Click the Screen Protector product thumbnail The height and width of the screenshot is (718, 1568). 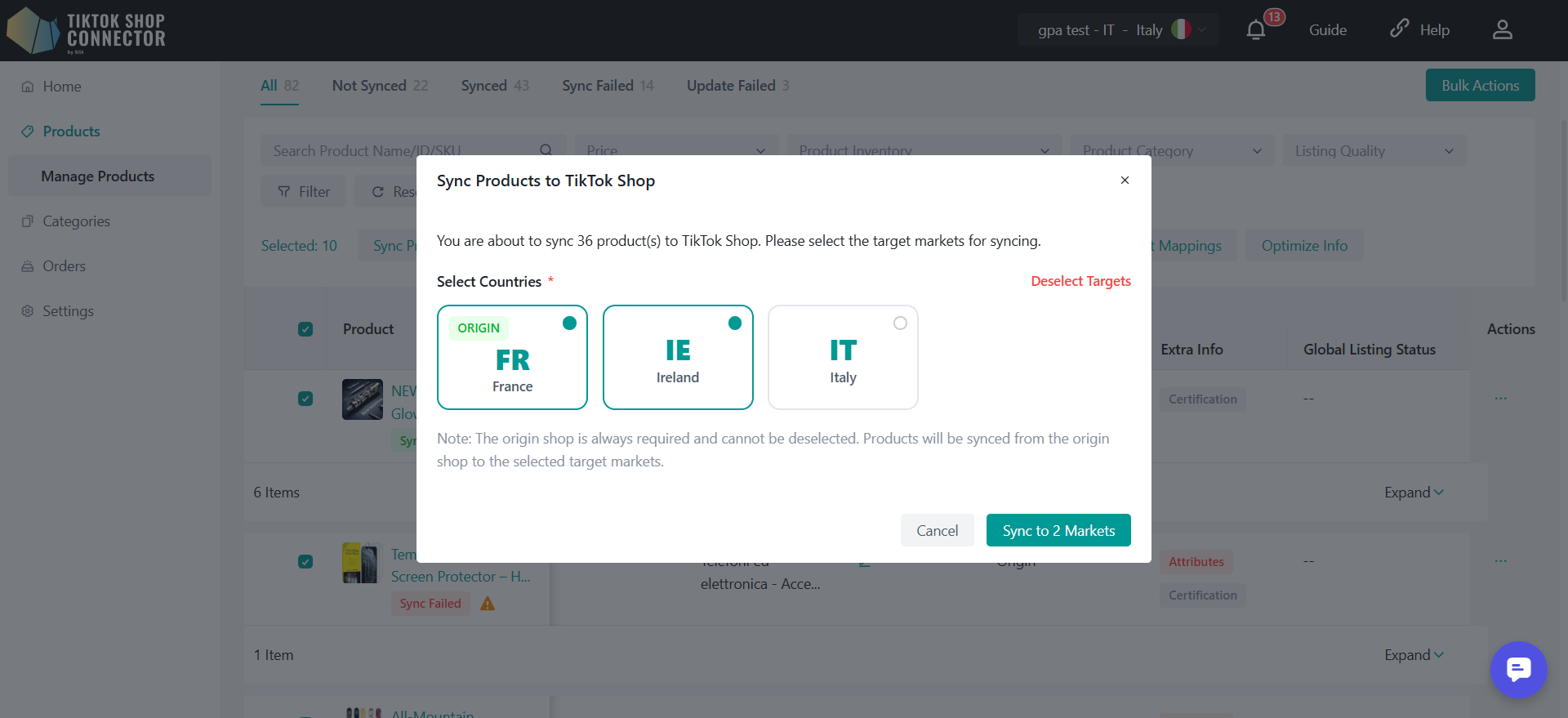(361, 562)
